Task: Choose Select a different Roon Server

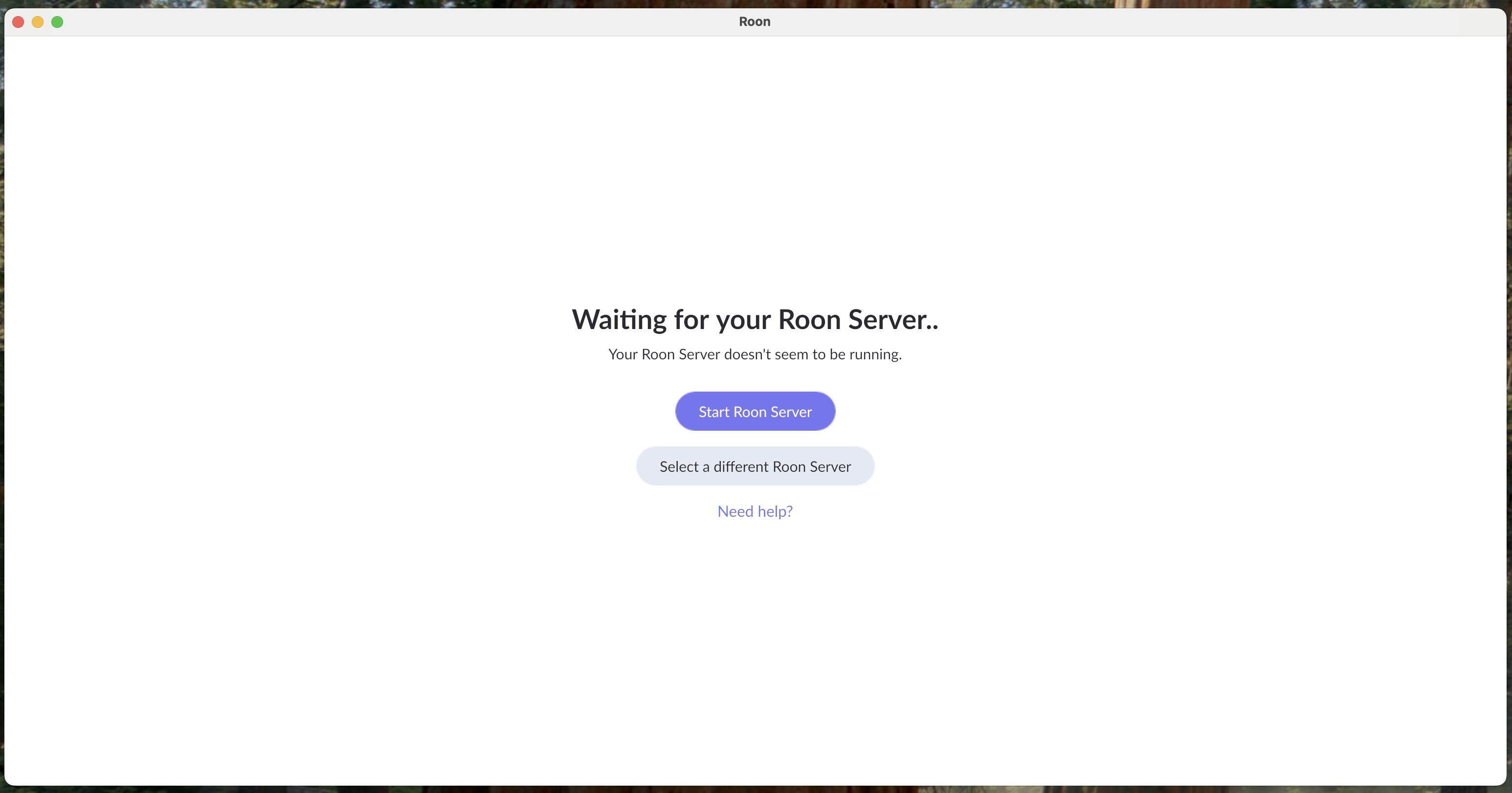Action: (x=755, y=466)
